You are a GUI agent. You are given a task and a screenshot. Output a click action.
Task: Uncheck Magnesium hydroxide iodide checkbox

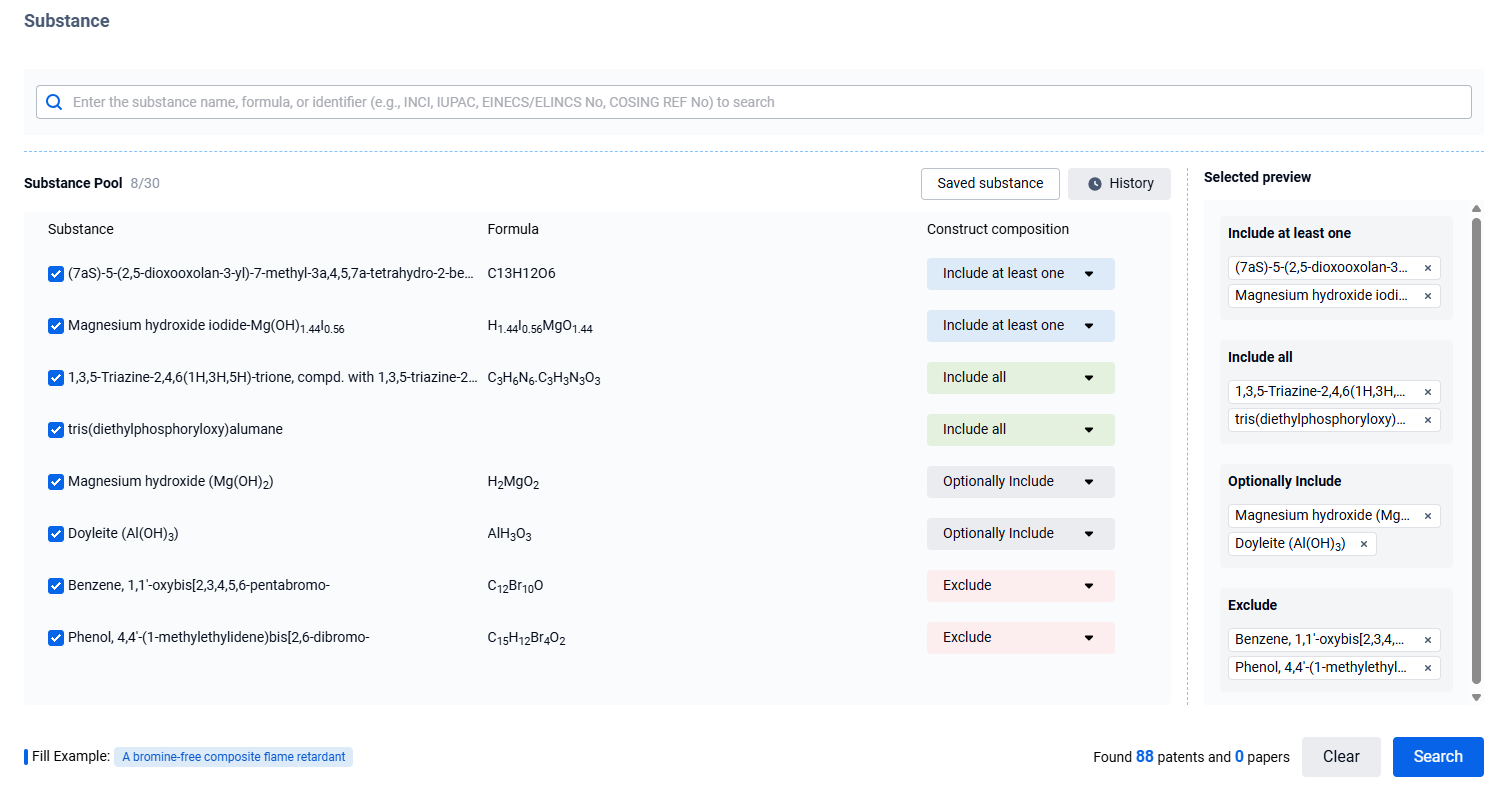click(x=56, y=326)
